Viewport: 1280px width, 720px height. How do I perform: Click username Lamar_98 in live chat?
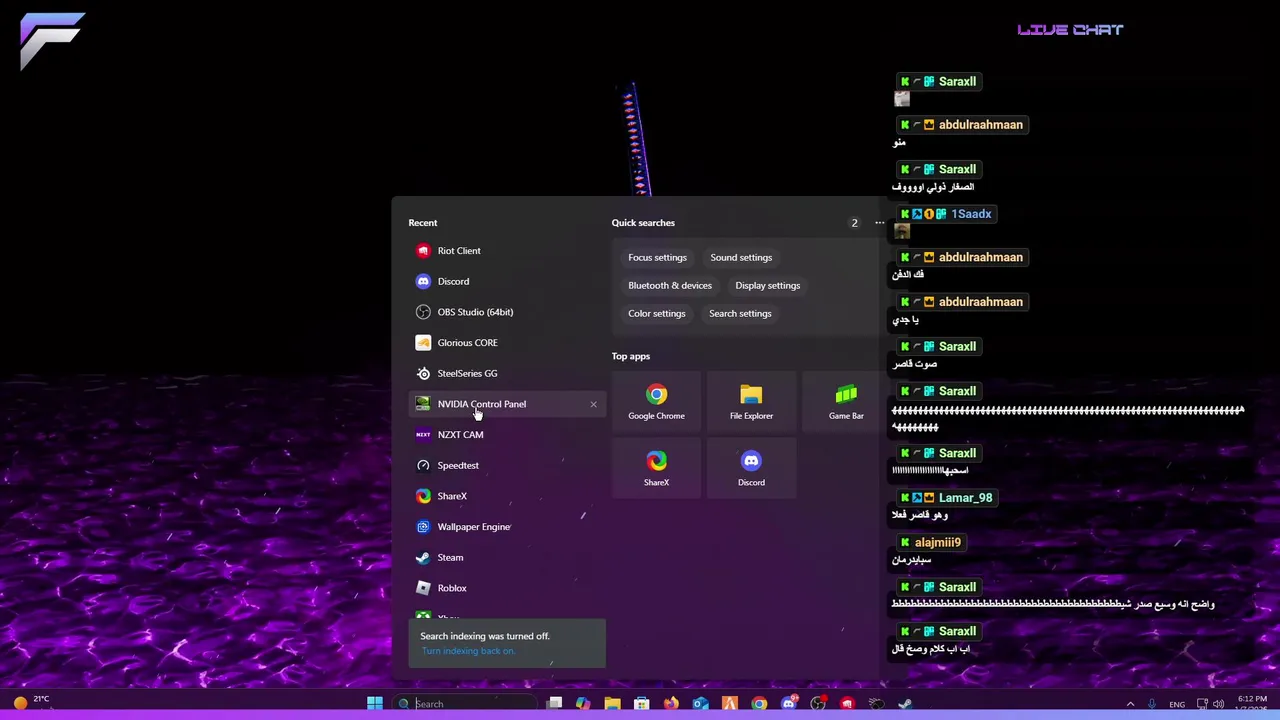(x=965, y=498)
